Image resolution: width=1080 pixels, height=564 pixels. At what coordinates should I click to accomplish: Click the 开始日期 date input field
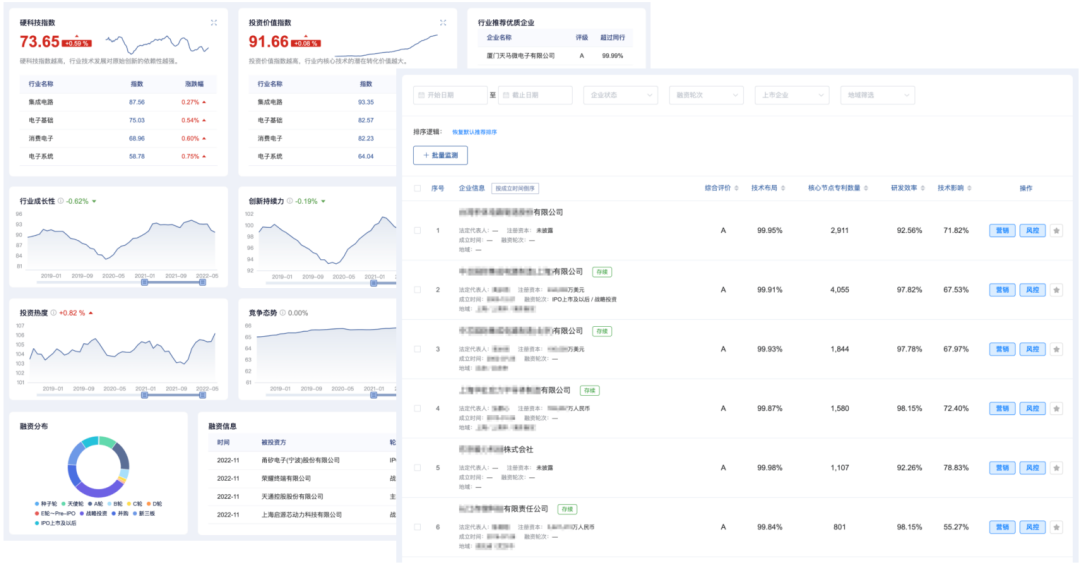pos(449,95)
